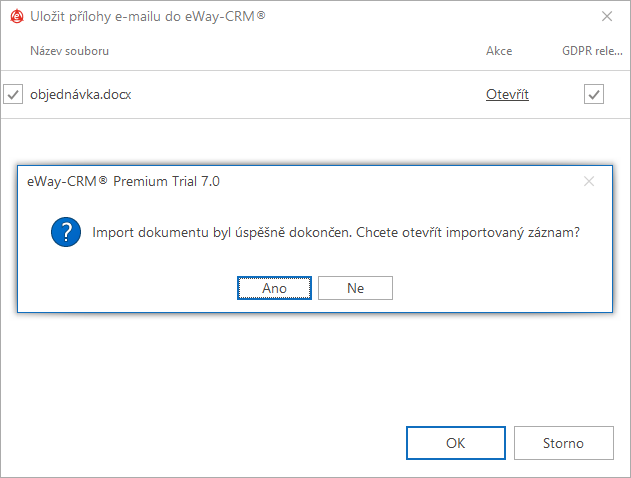Decline with the Ne button
Viewport: 631px width, 478px height.
355,288
